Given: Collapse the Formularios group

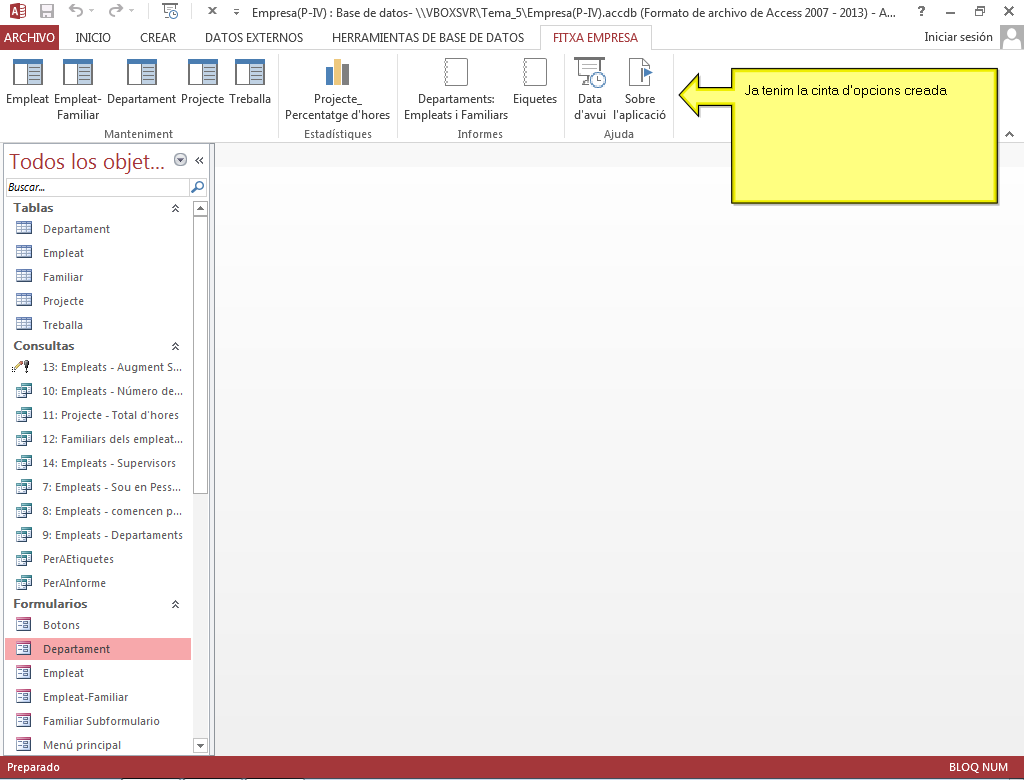Looking at the screenshot, I should coord(175,604).
